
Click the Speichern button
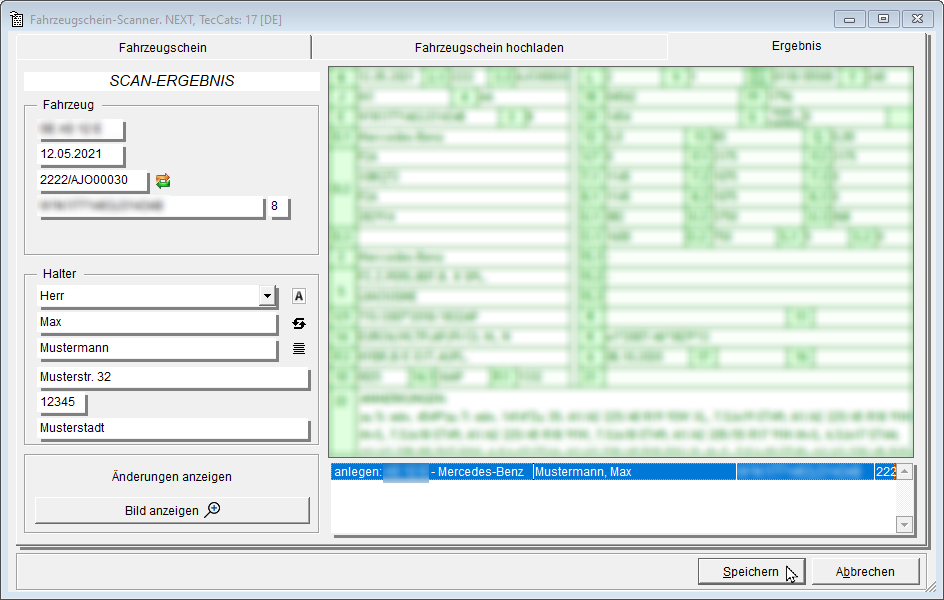coord(751,572)
